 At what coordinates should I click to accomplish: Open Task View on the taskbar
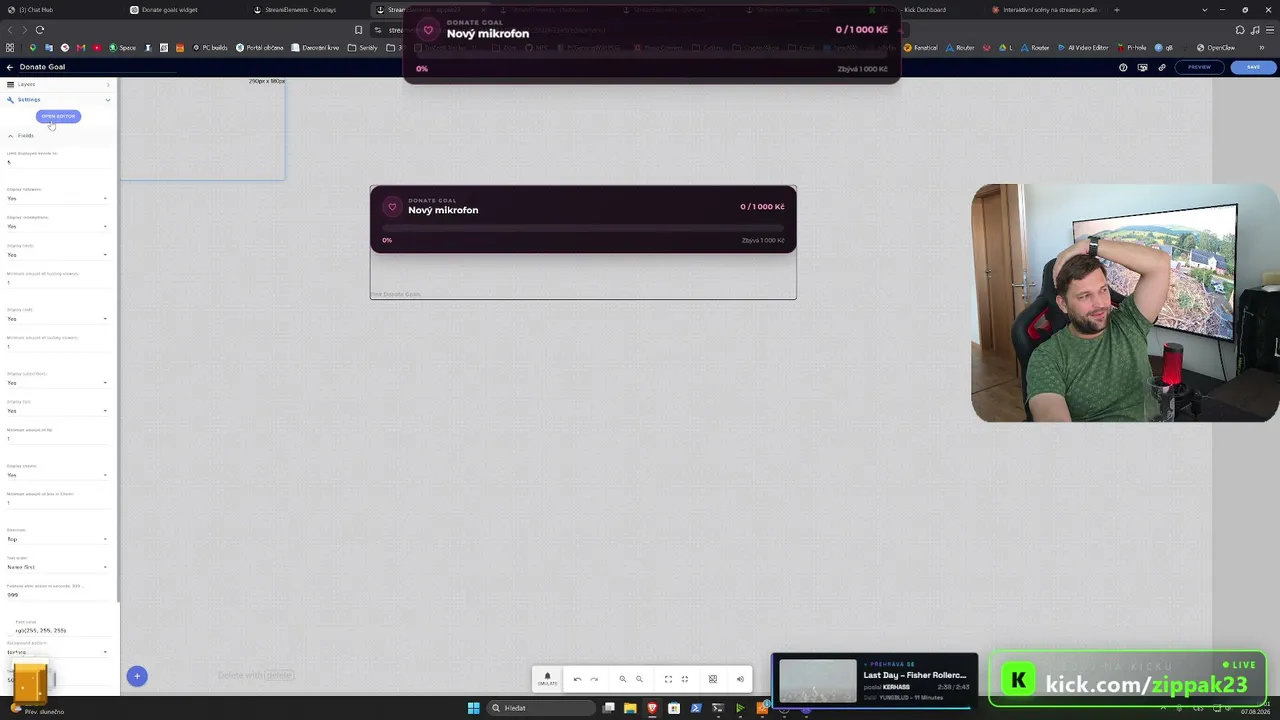(x=608, y=708)
